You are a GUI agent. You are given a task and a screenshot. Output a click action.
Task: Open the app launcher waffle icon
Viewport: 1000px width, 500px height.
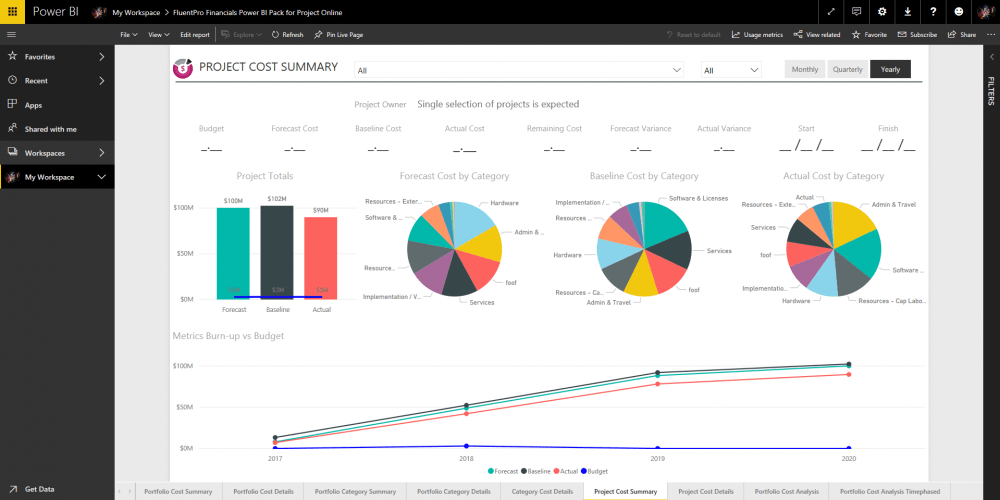tap(12, 12)
